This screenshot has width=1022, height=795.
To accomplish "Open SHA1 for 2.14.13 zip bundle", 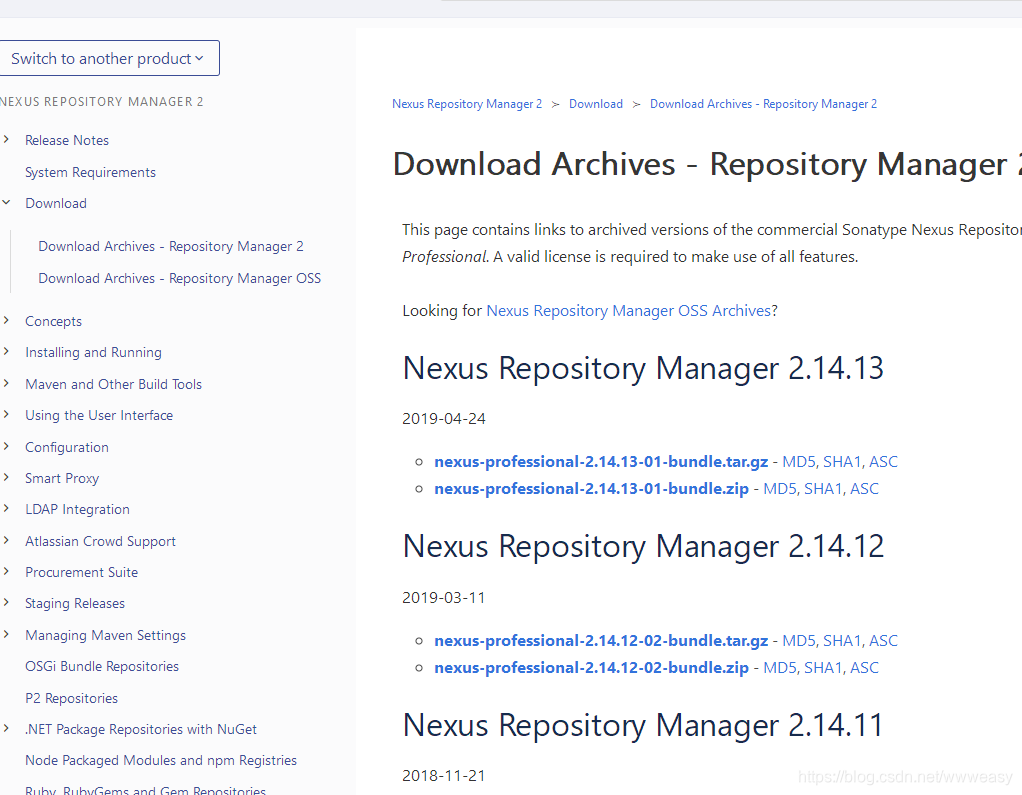I will (x=823, y=489).
